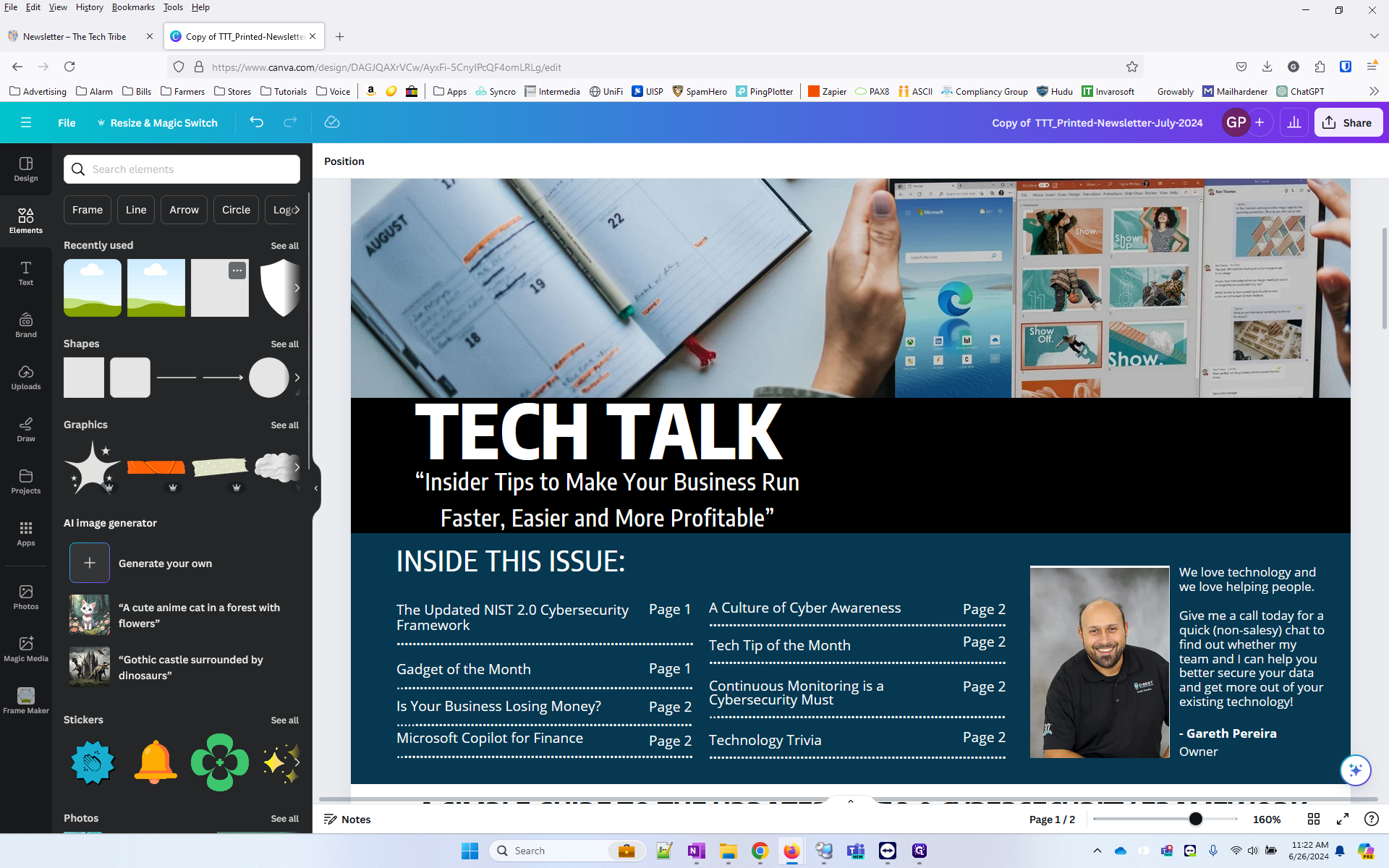Open the Projects sidebar panel
This screenshot has width=1389, height=868.
pos(26,482)
